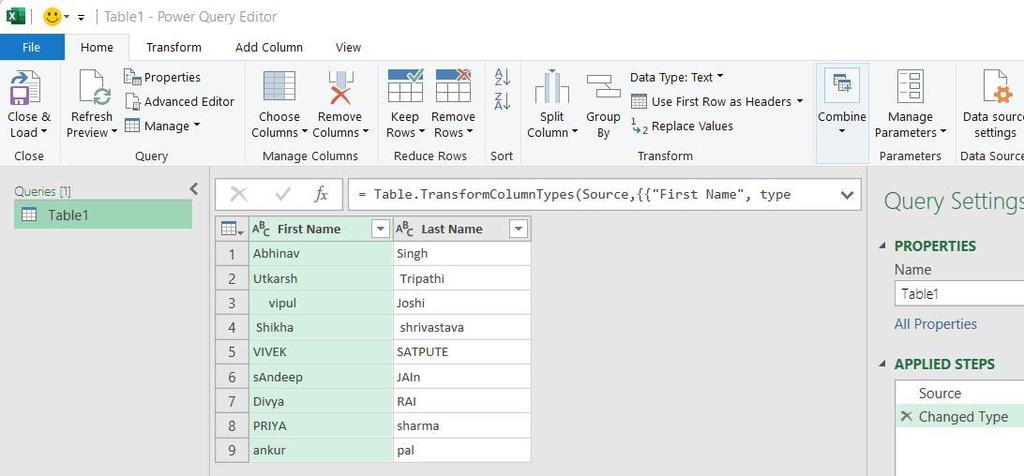The width and height of the screenshot is (1024, 476).
Task: Click the query Name input field
Action: 958,294
